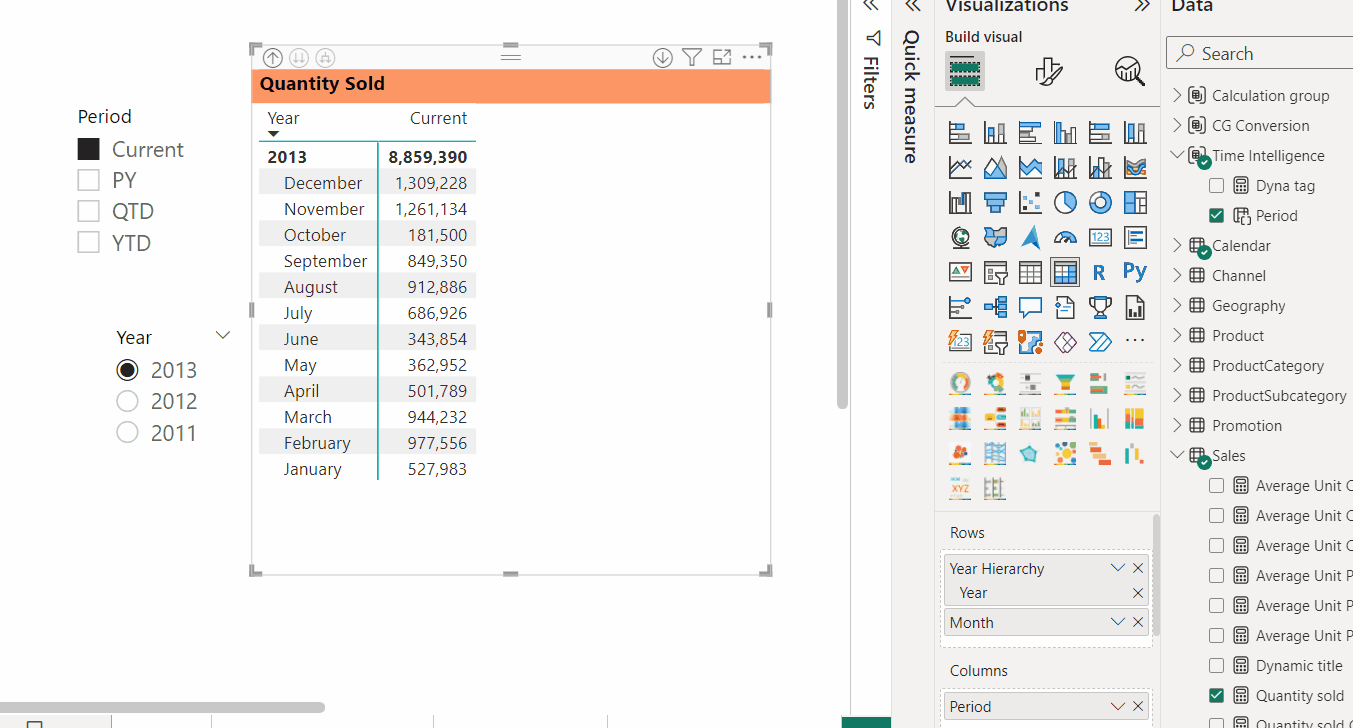Screen dimensions: 1353x728
Task: Insert a Python visual
Action: (1134, 272)
